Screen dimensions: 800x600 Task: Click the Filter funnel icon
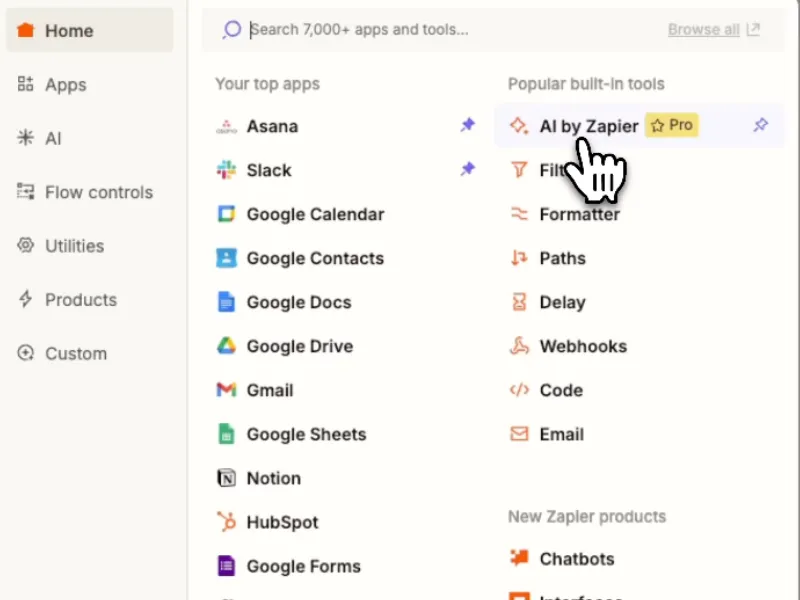click(519, 169)
